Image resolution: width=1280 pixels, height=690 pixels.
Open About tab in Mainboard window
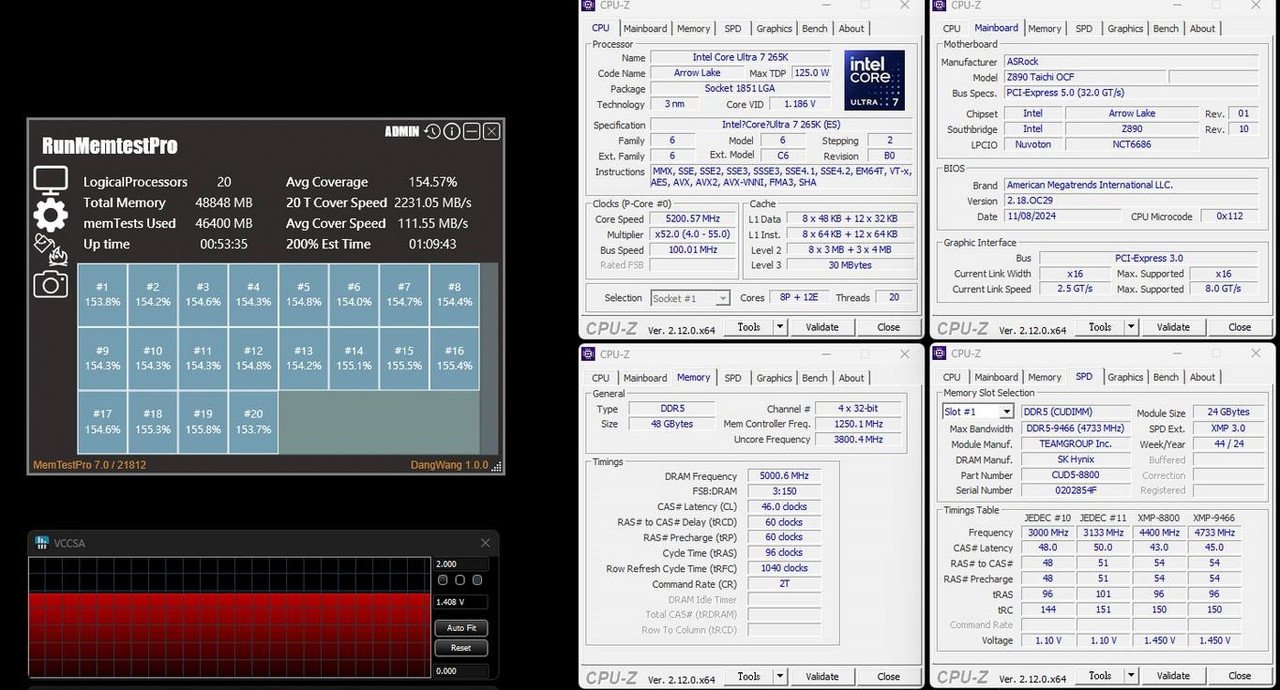pos(1203,29)
